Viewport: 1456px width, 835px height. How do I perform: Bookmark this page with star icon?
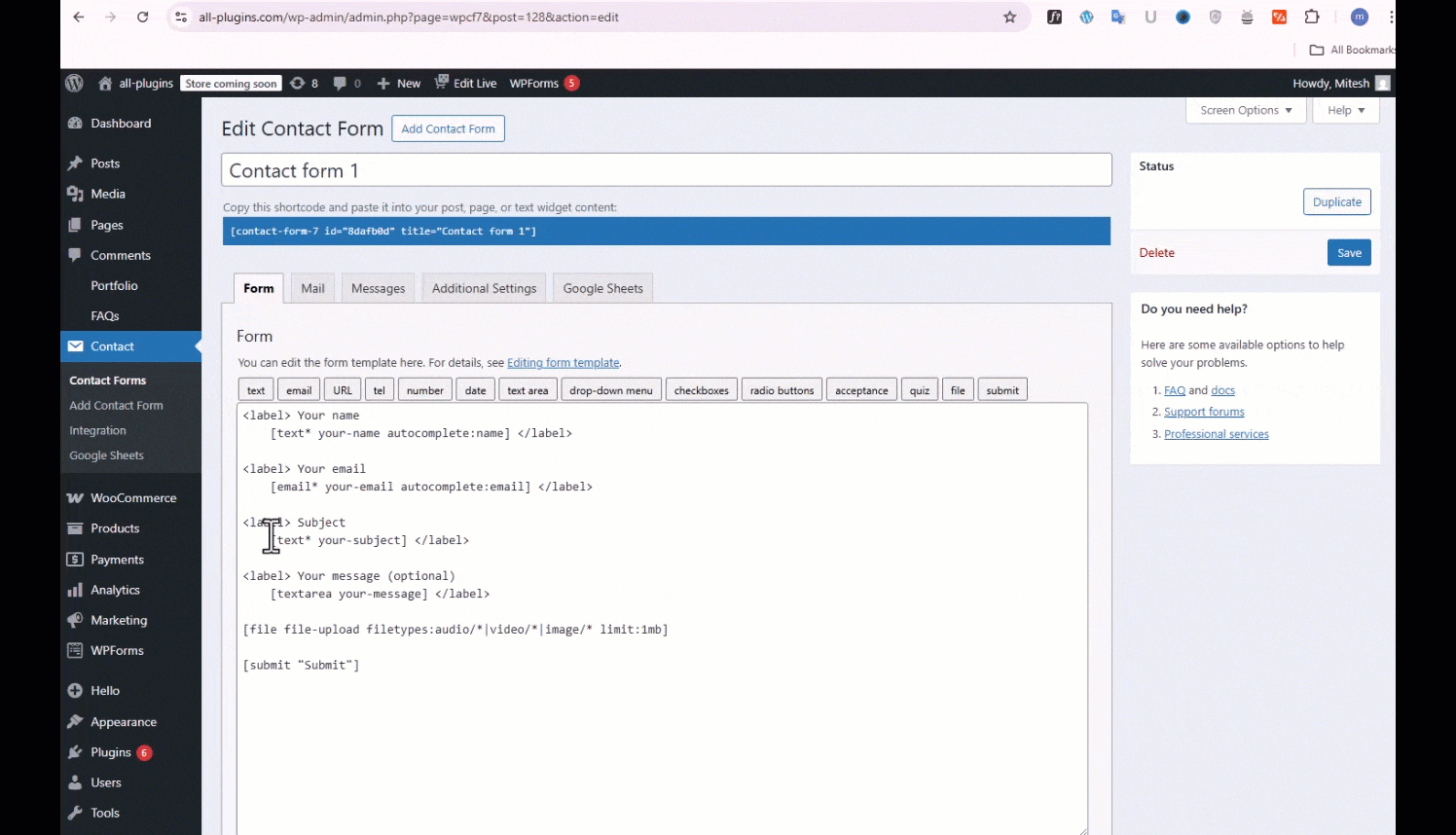coord(1009,18)
